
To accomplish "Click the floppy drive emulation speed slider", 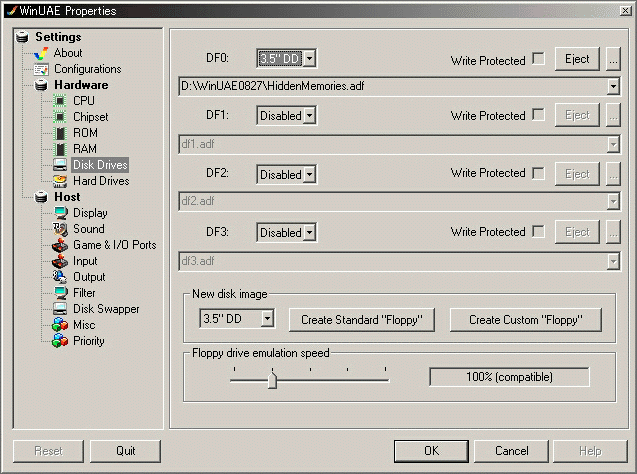I will (x=271, y=380).
